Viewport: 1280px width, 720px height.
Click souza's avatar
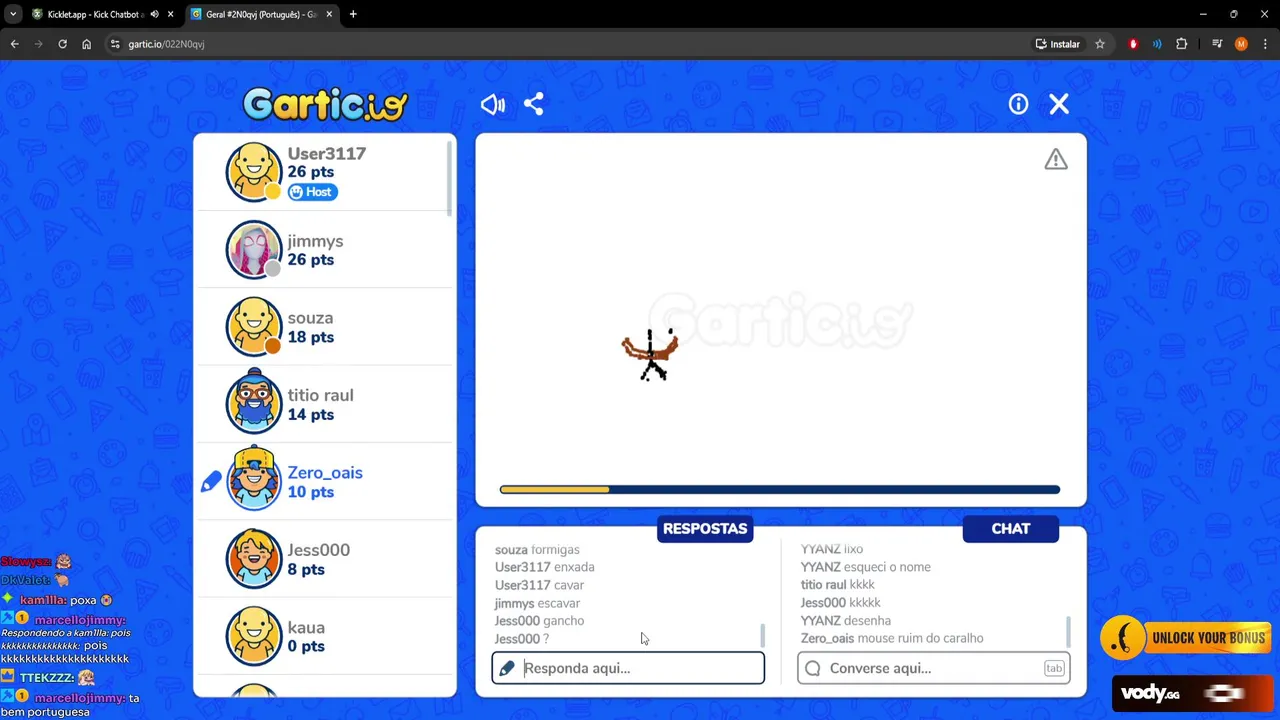pos(254,327)
